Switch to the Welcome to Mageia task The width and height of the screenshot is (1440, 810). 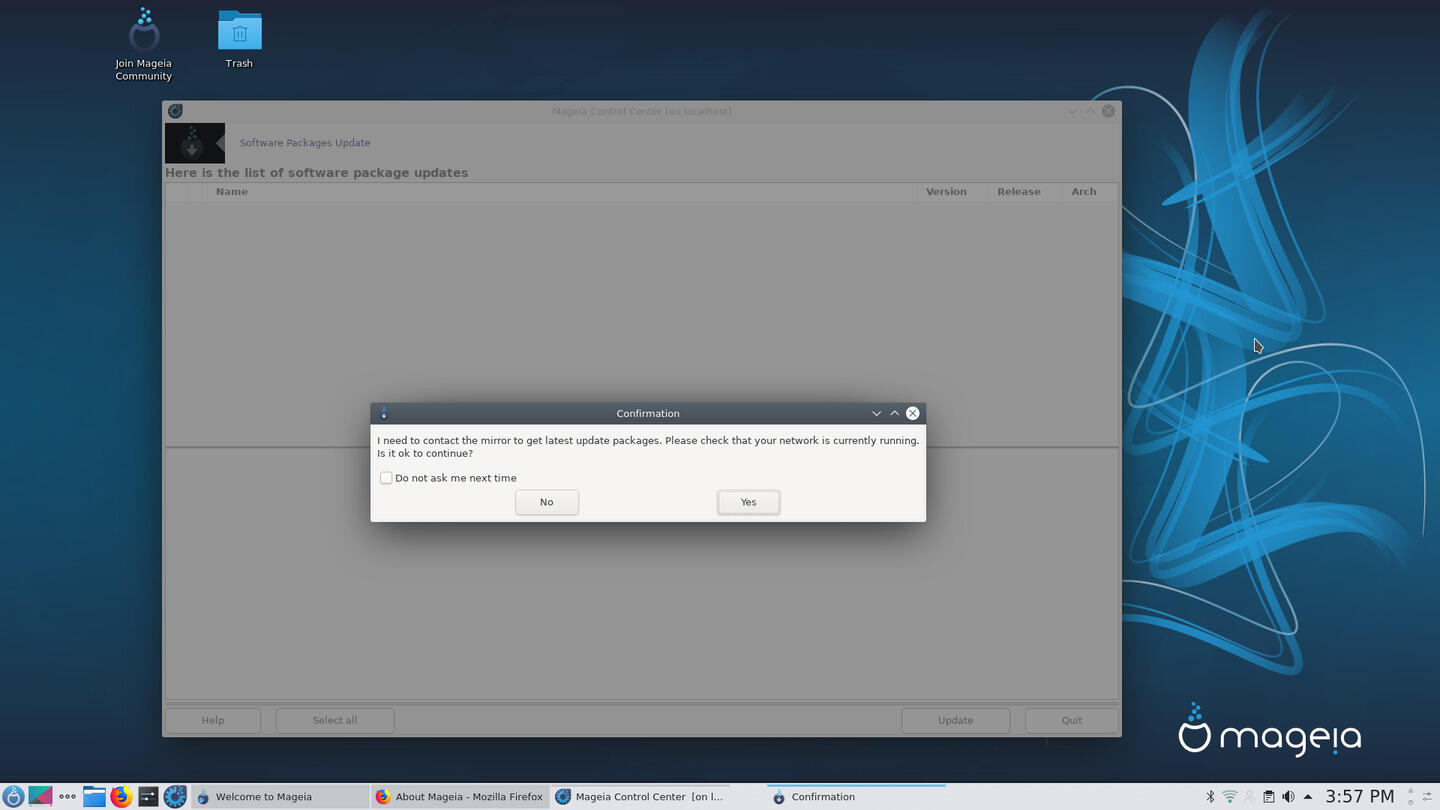point(280,797)
